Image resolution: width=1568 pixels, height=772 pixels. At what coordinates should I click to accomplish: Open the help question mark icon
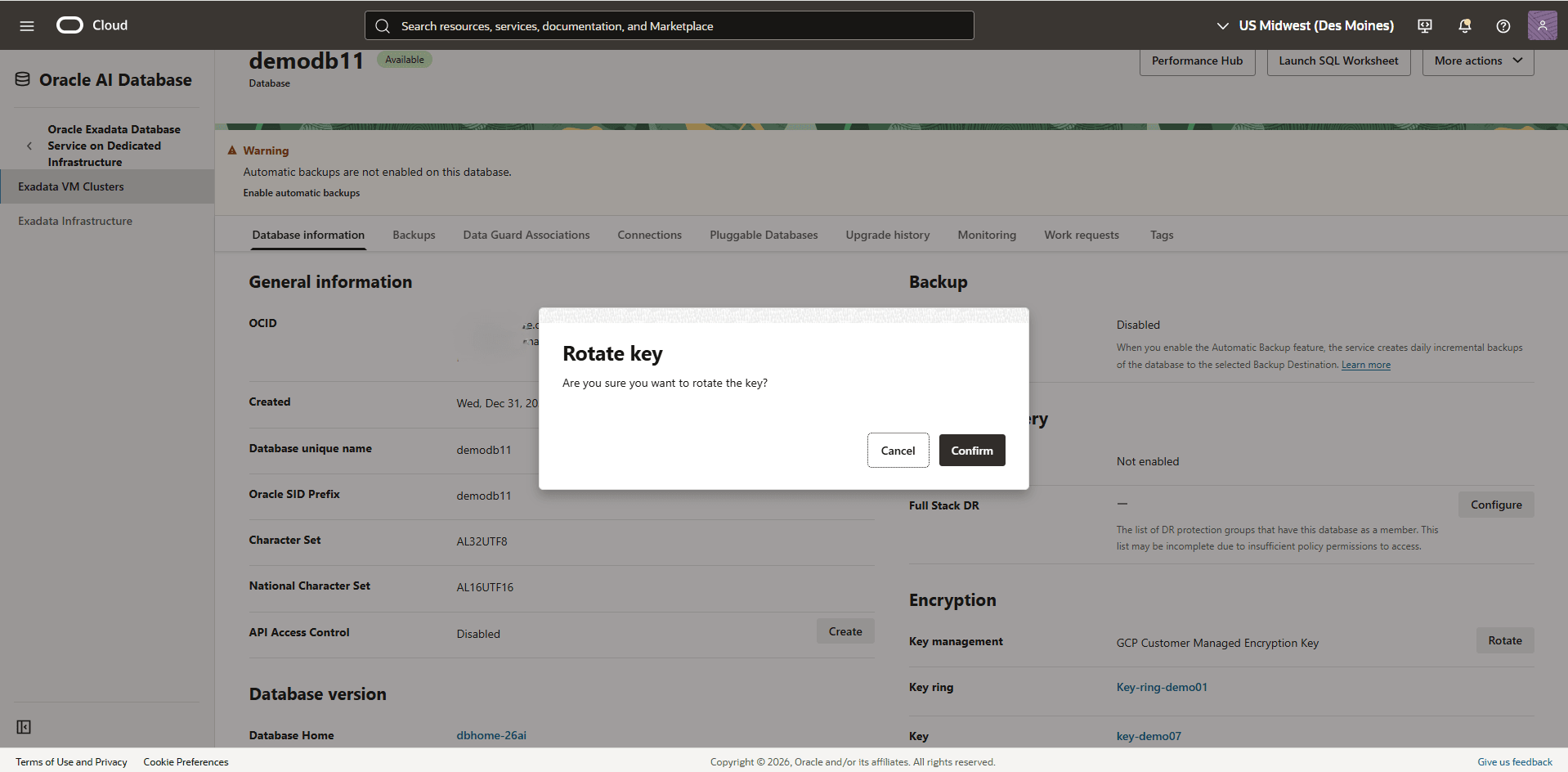point(1503,25)
